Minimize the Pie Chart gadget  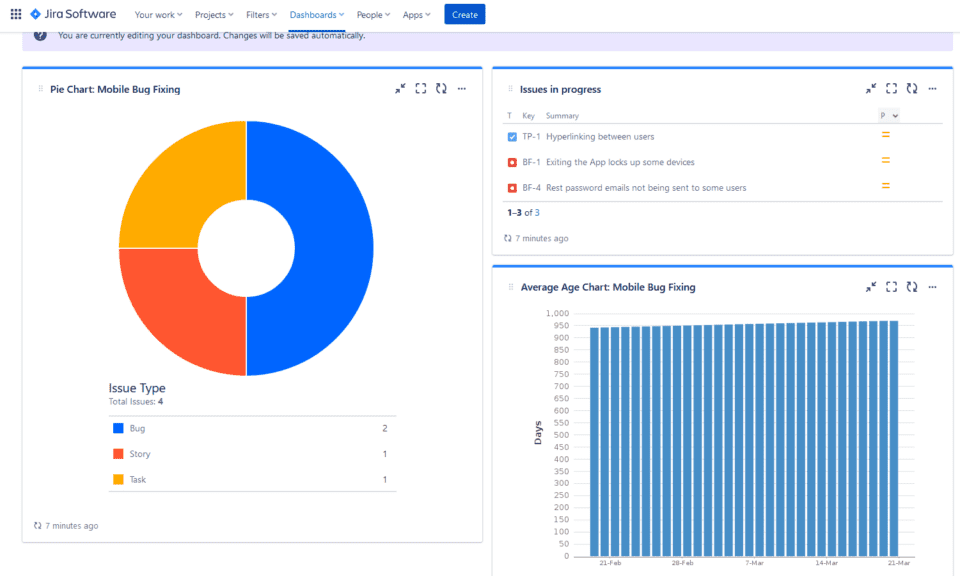(x=400, y=89)
